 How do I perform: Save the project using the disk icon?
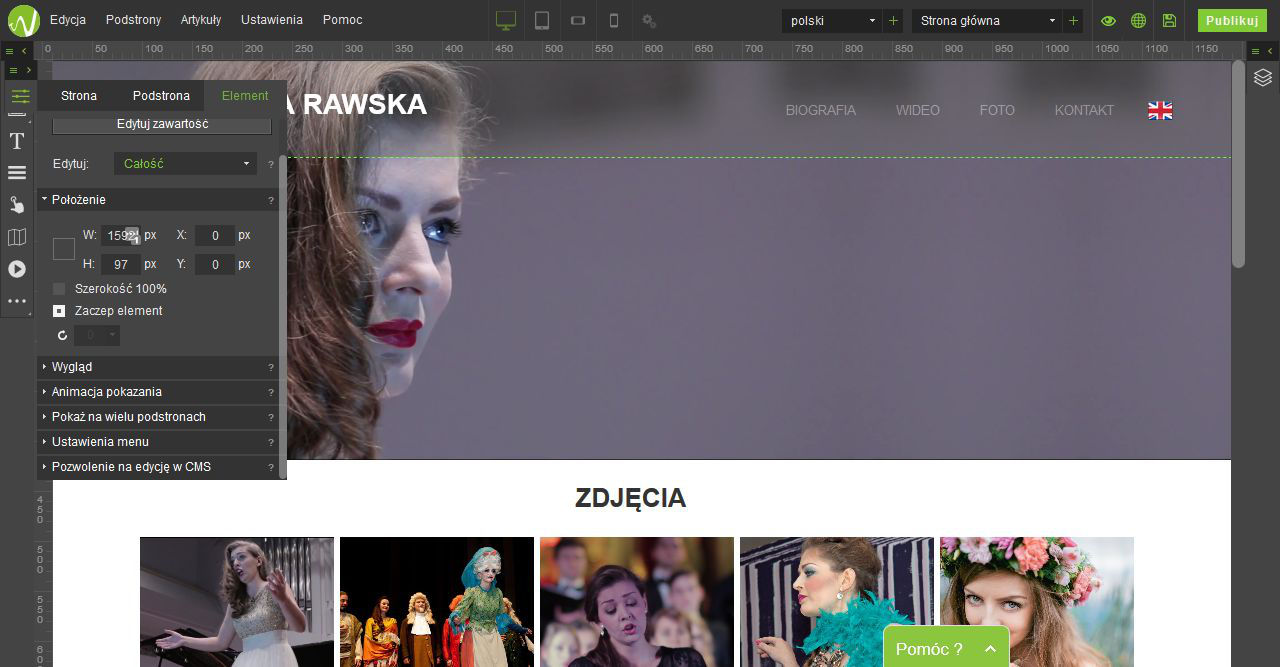point(1168,19)
